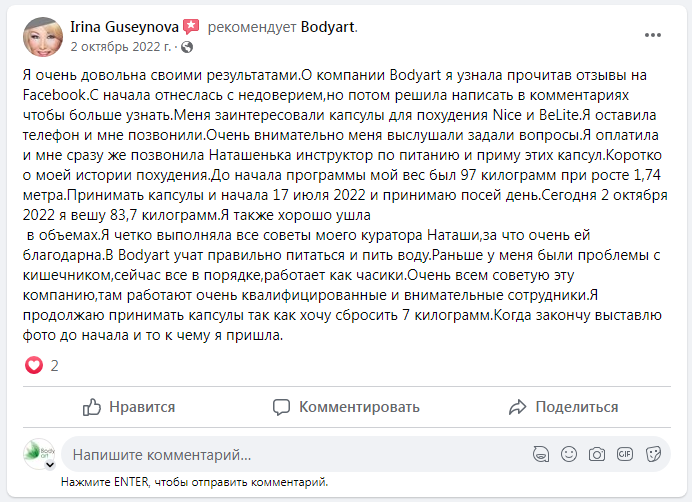Attach a photo using the camera icon
This screenshot has width=692, height=502.
(597, 454)
